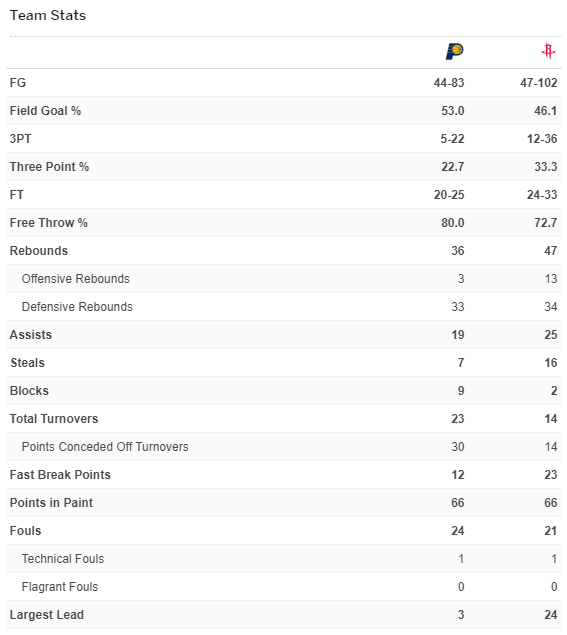The image size is (567, 635).
Task: Click the Indiana Pacers team logo
Action: tap(454, 51)
